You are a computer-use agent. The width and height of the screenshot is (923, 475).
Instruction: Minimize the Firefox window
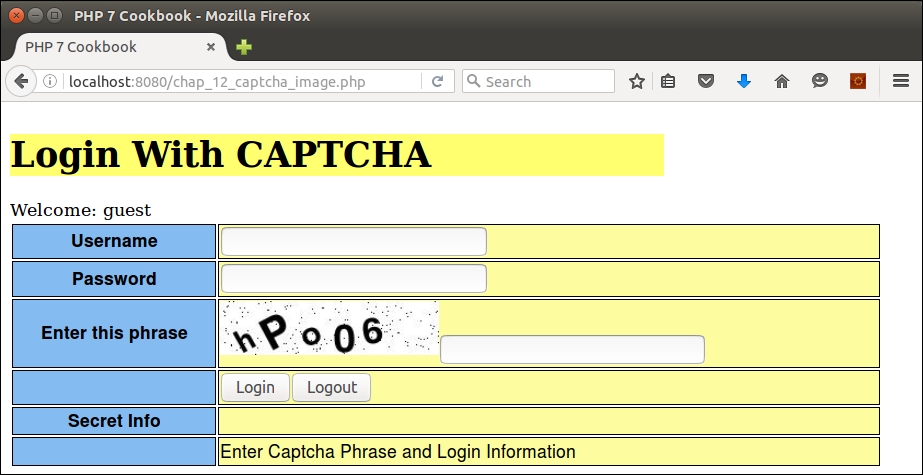[x=35, y=15]
